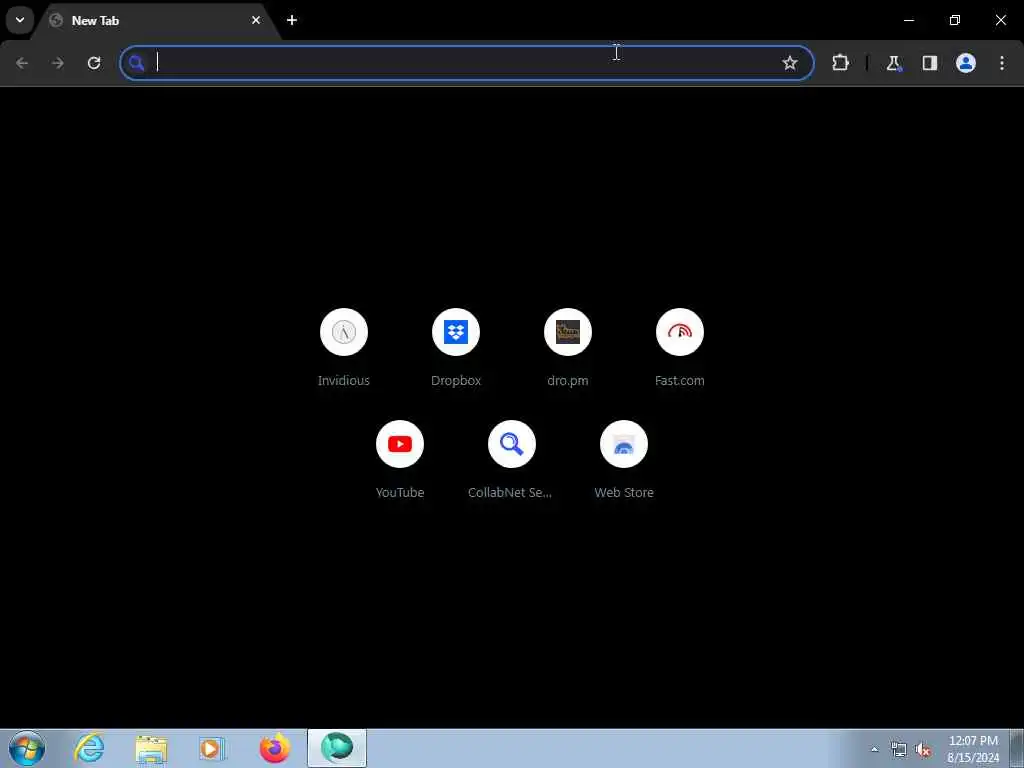Click the search magnifier in address bar
Screen dimensions: 1024x768
click(136, 63)
